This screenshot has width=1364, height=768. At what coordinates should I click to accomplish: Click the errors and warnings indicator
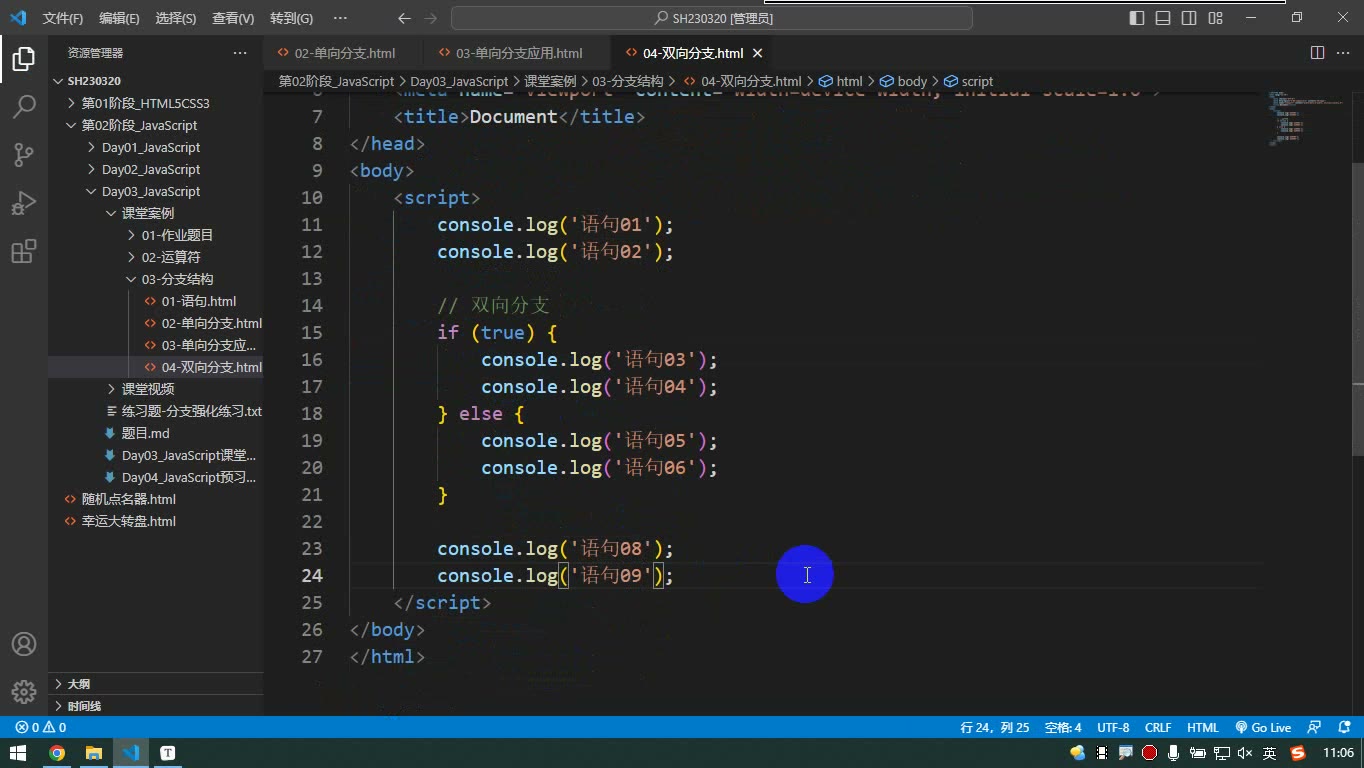pos(41,727)
